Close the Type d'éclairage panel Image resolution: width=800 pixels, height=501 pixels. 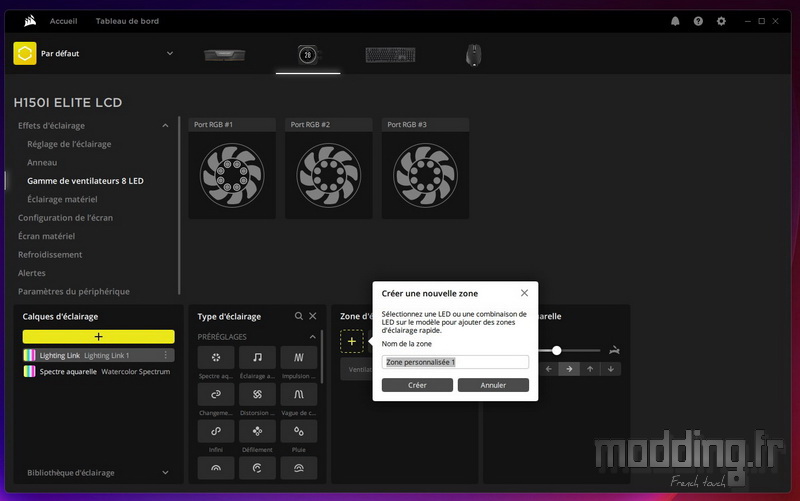[x=313, y=316]
